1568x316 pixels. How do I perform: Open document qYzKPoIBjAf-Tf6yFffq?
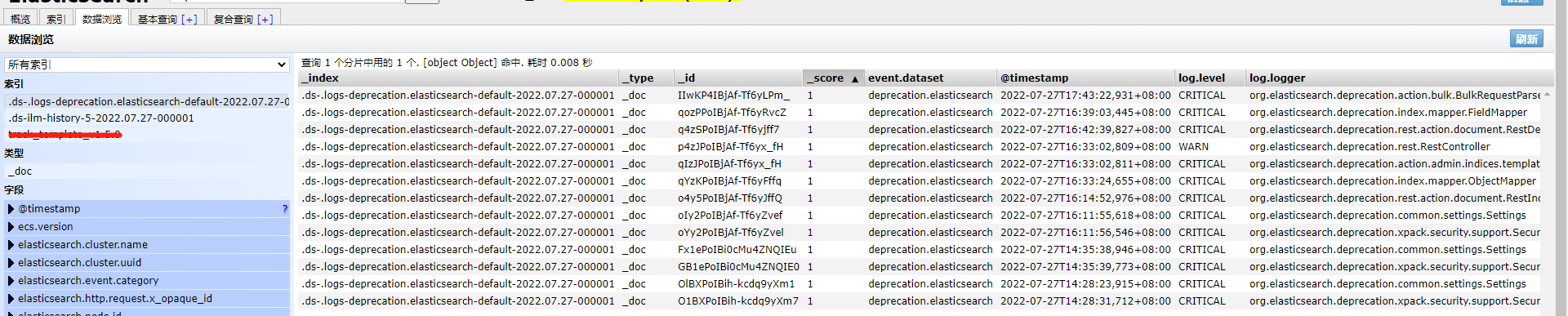click(729, 181)
